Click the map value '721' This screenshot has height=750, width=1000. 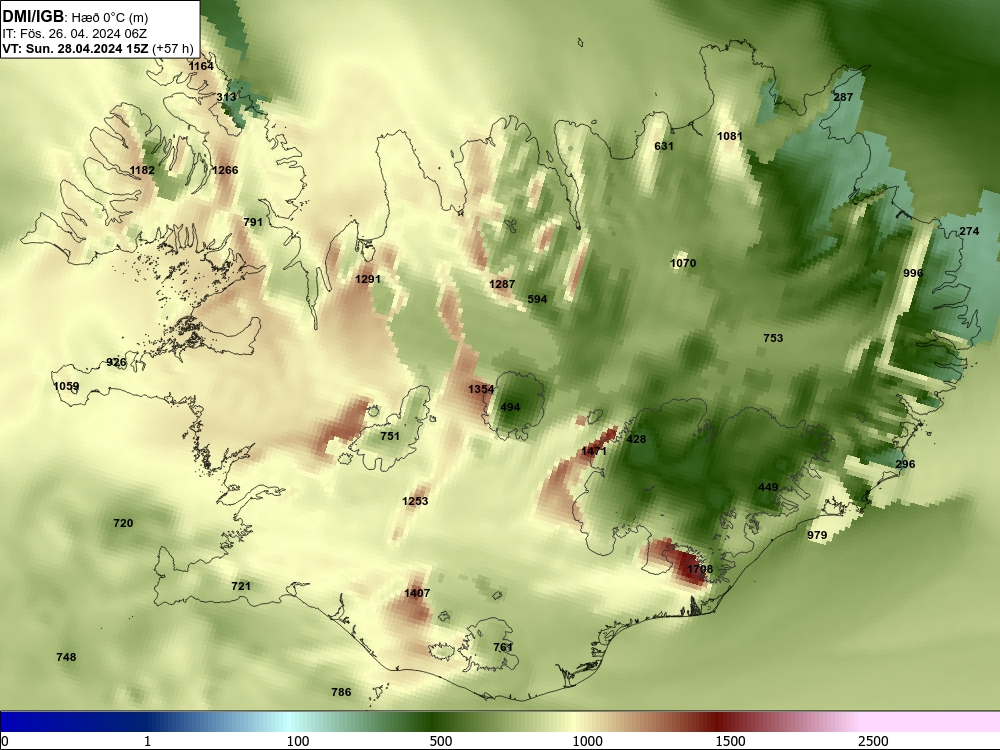(241, 585)
